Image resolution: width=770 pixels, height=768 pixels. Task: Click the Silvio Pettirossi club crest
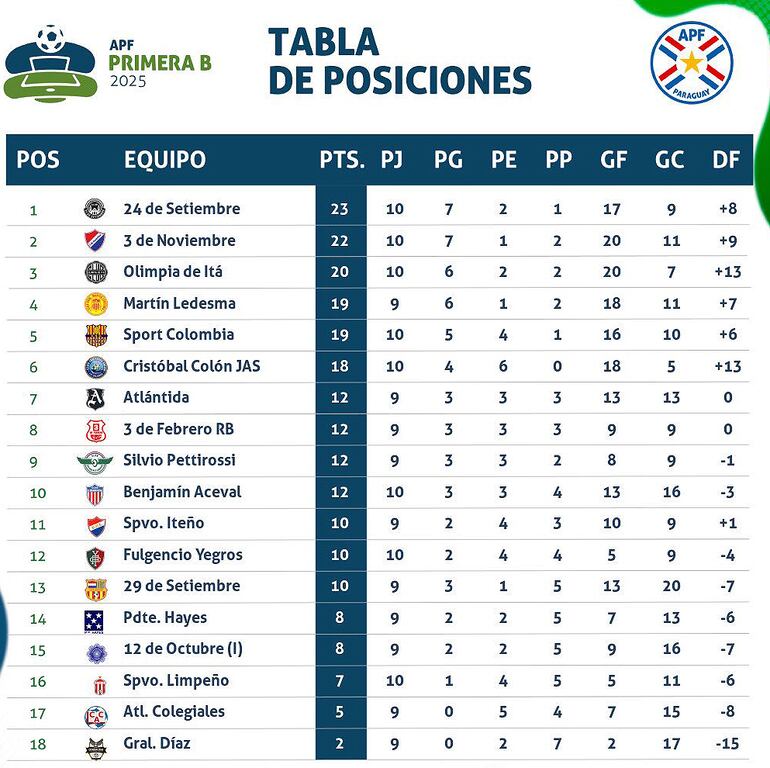96,461
